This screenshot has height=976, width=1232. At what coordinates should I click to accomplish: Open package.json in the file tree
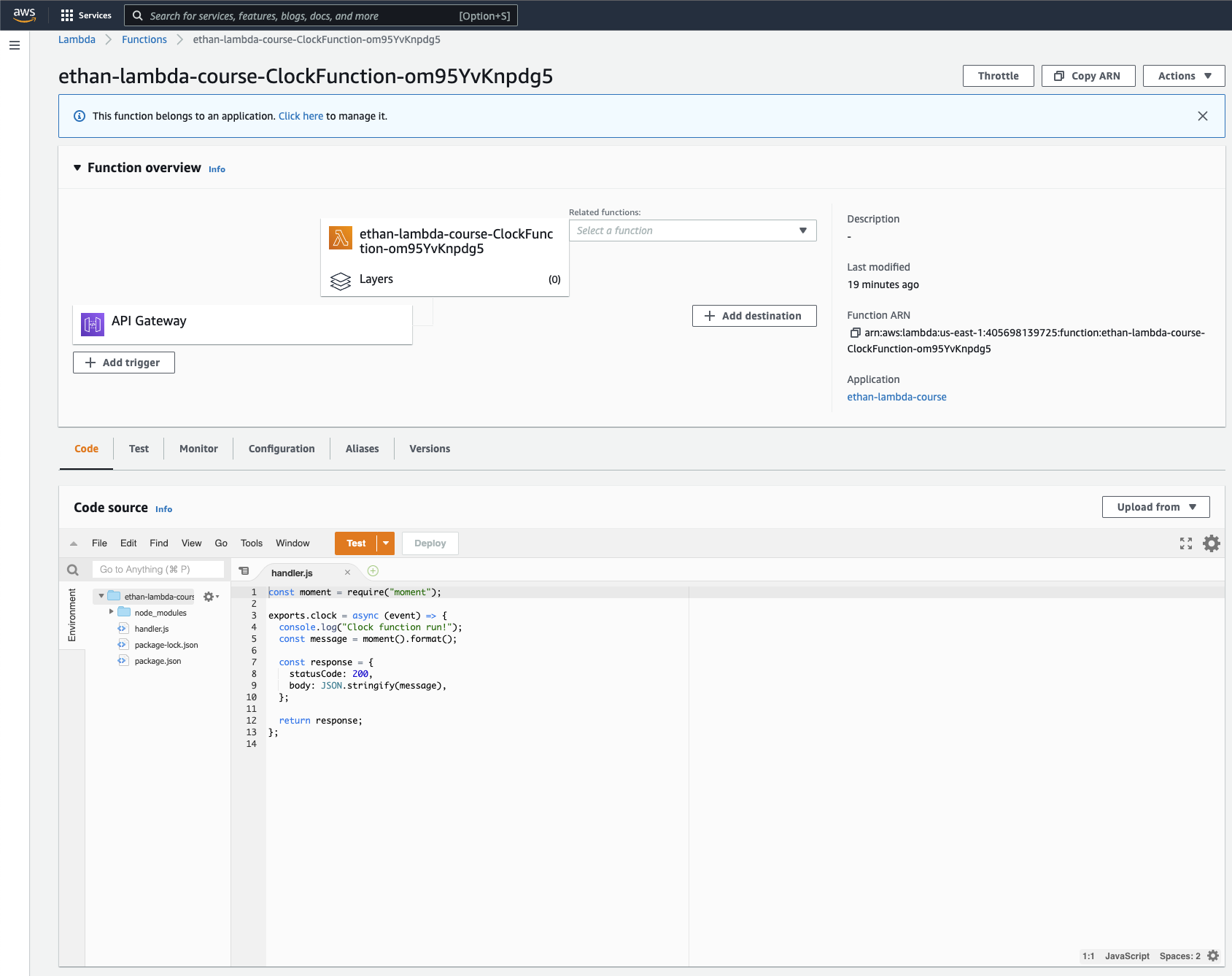pyautogui.click(x=158, y=661)
